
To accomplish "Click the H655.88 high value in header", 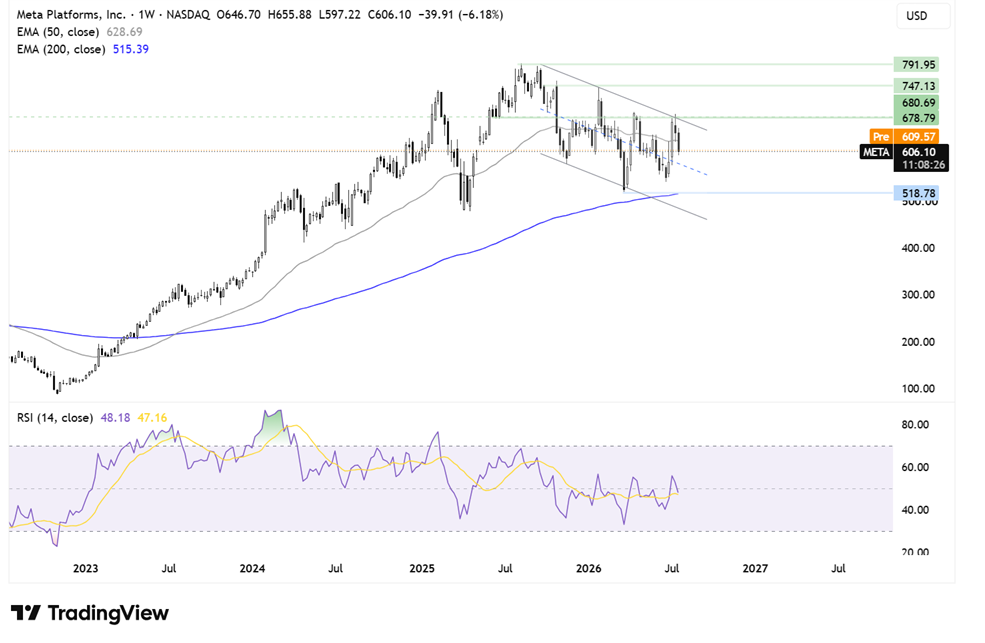I will [290, 14].
